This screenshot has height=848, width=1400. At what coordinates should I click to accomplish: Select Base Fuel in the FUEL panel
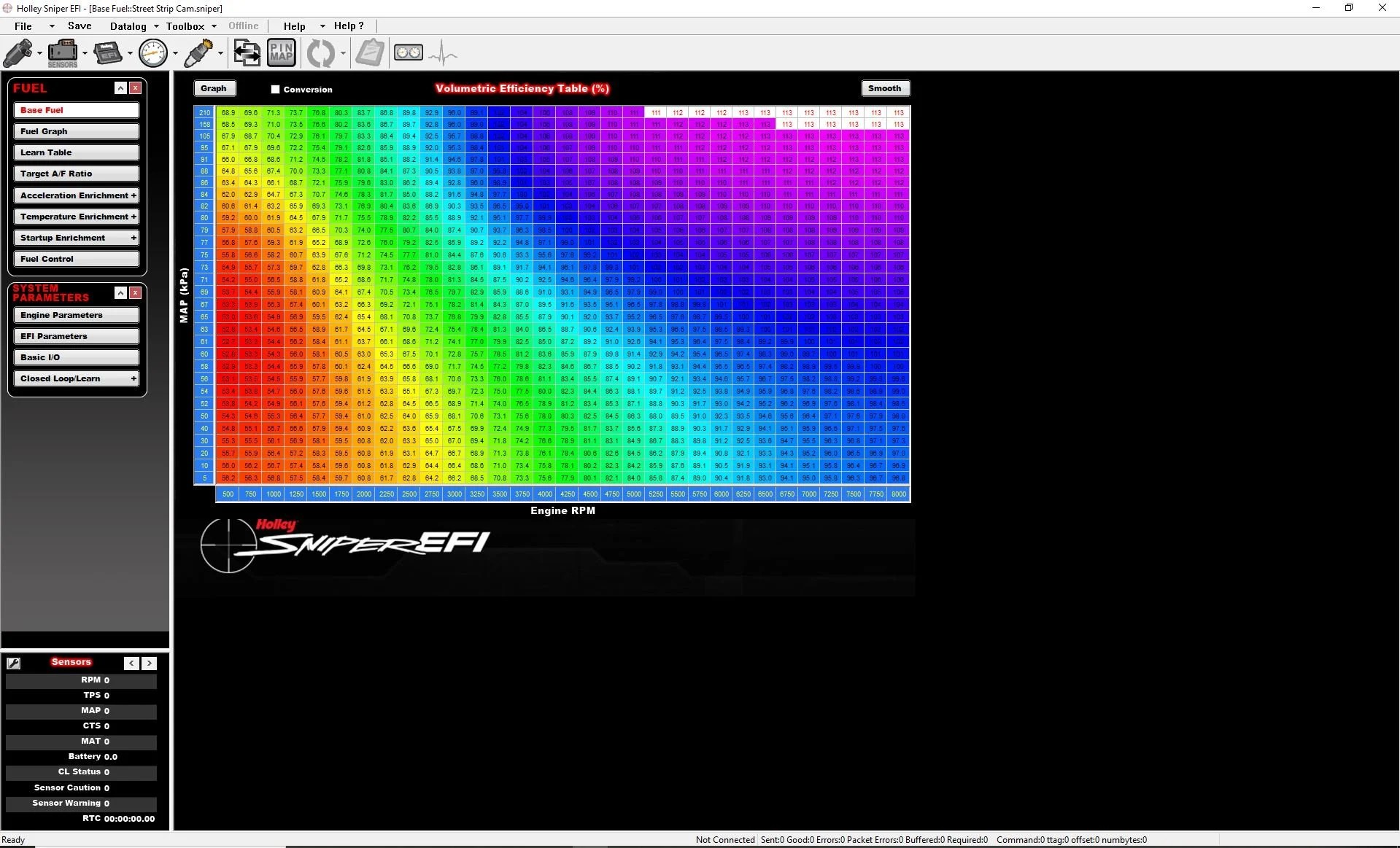[x=76, y=110]
